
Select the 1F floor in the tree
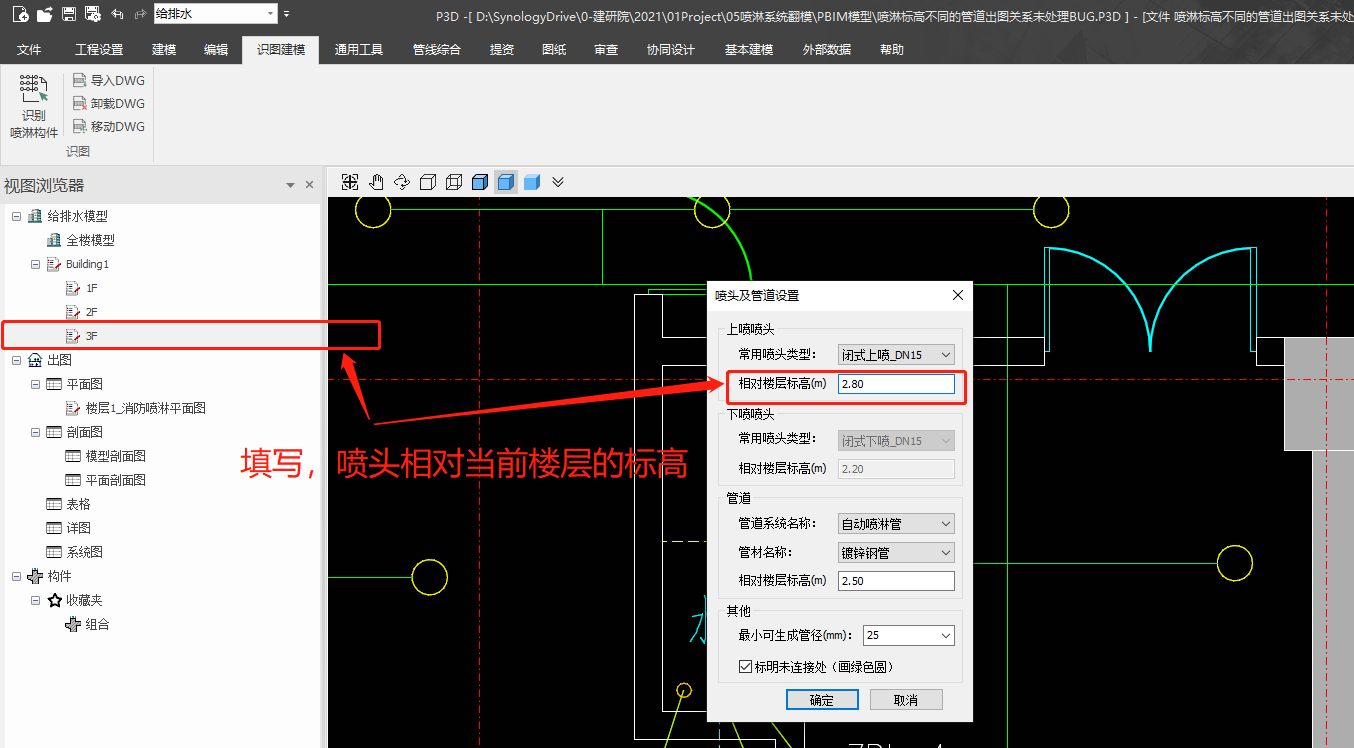click(92, 288)
